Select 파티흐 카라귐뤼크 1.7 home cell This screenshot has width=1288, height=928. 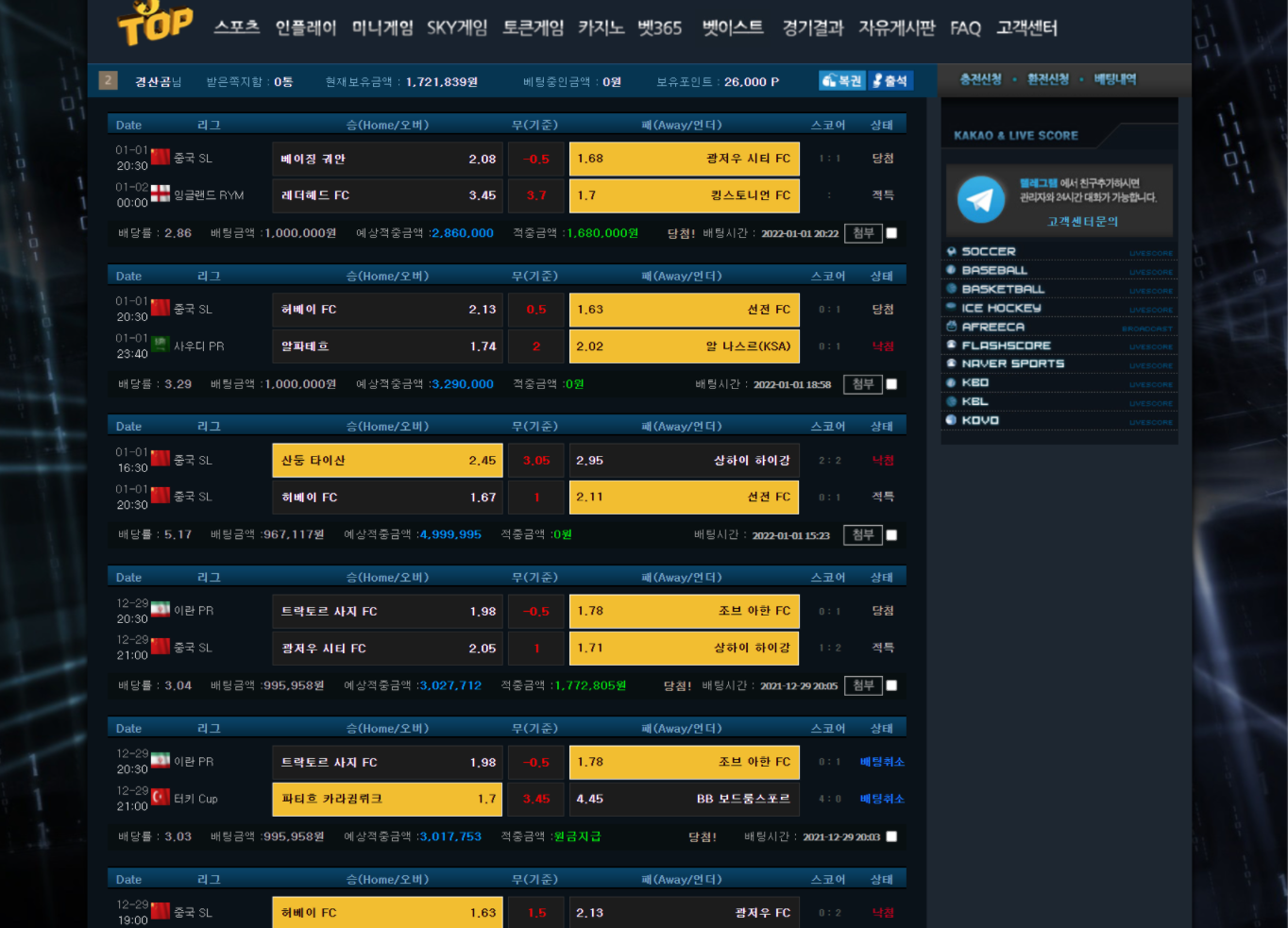[x=388, y=799]
